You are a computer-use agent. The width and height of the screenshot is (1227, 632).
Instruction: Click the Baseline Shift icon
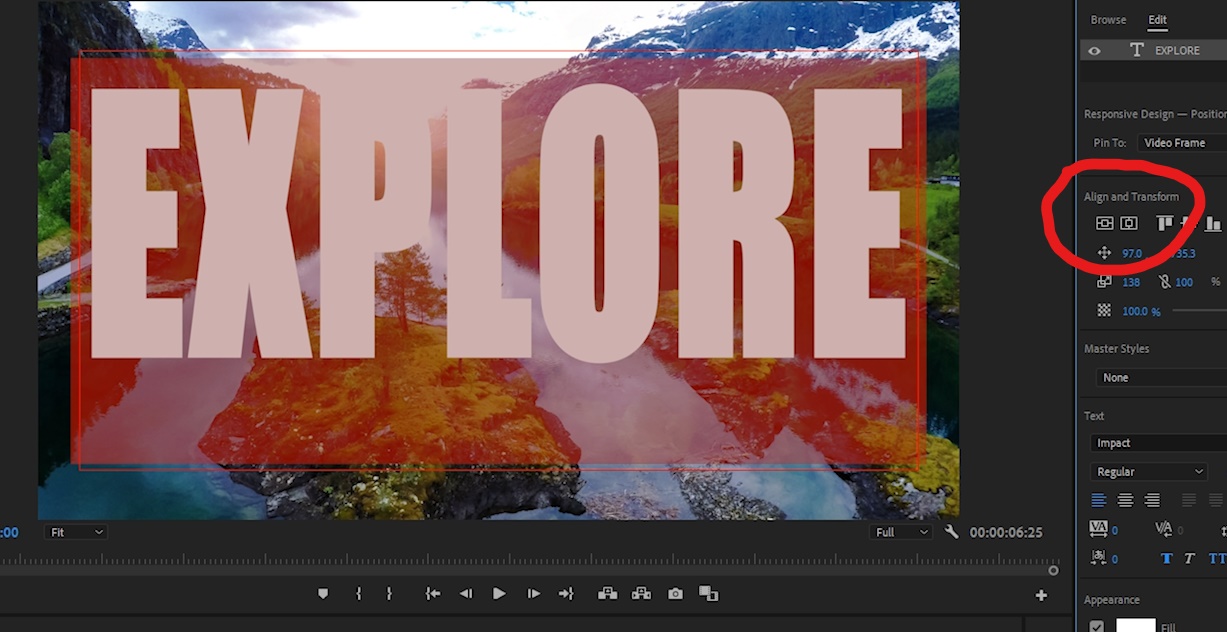click(1098, 558)
